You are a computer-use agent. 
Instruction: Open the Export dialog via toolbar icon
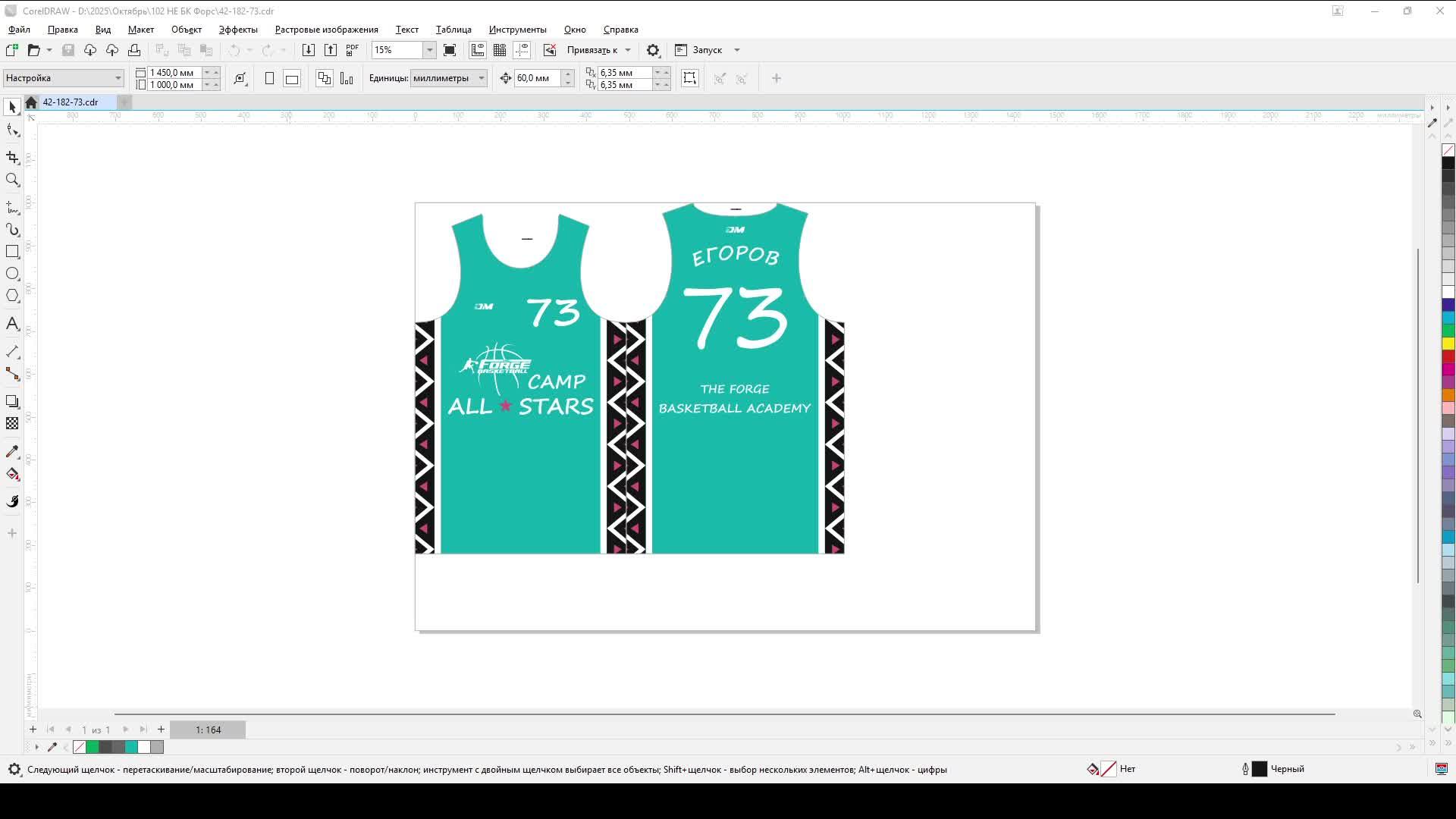(x=331, y=49)
